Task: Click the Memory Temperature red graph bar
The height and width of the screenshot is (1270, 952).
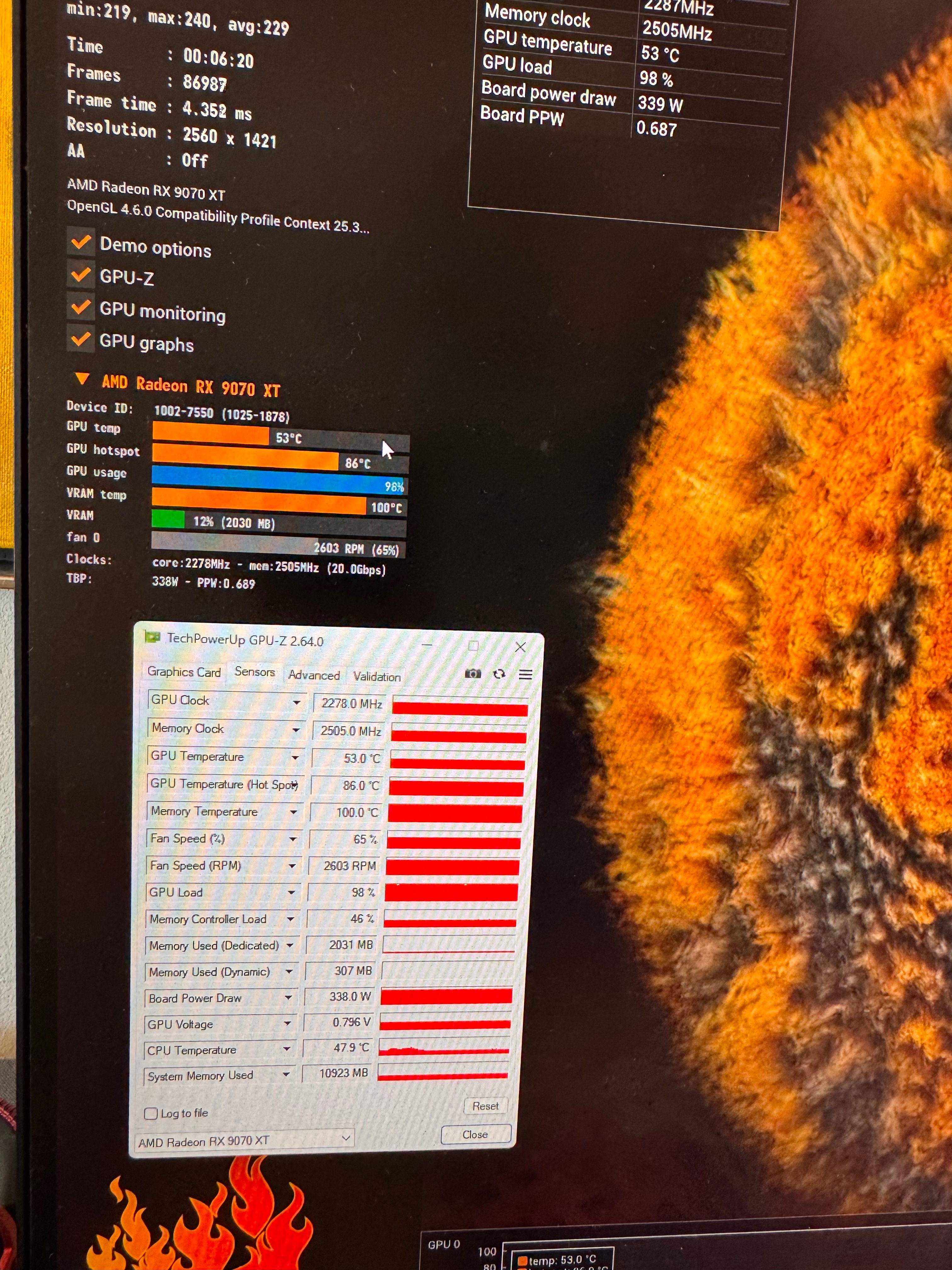Action: (x=455, y=814)
